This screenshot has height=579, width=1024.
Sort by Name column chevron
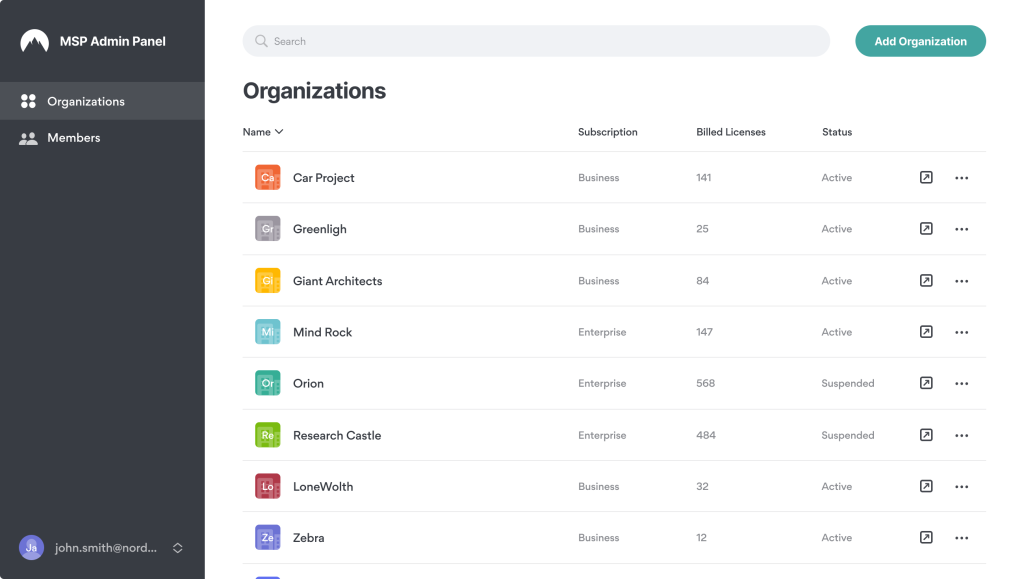click(279, 132)
